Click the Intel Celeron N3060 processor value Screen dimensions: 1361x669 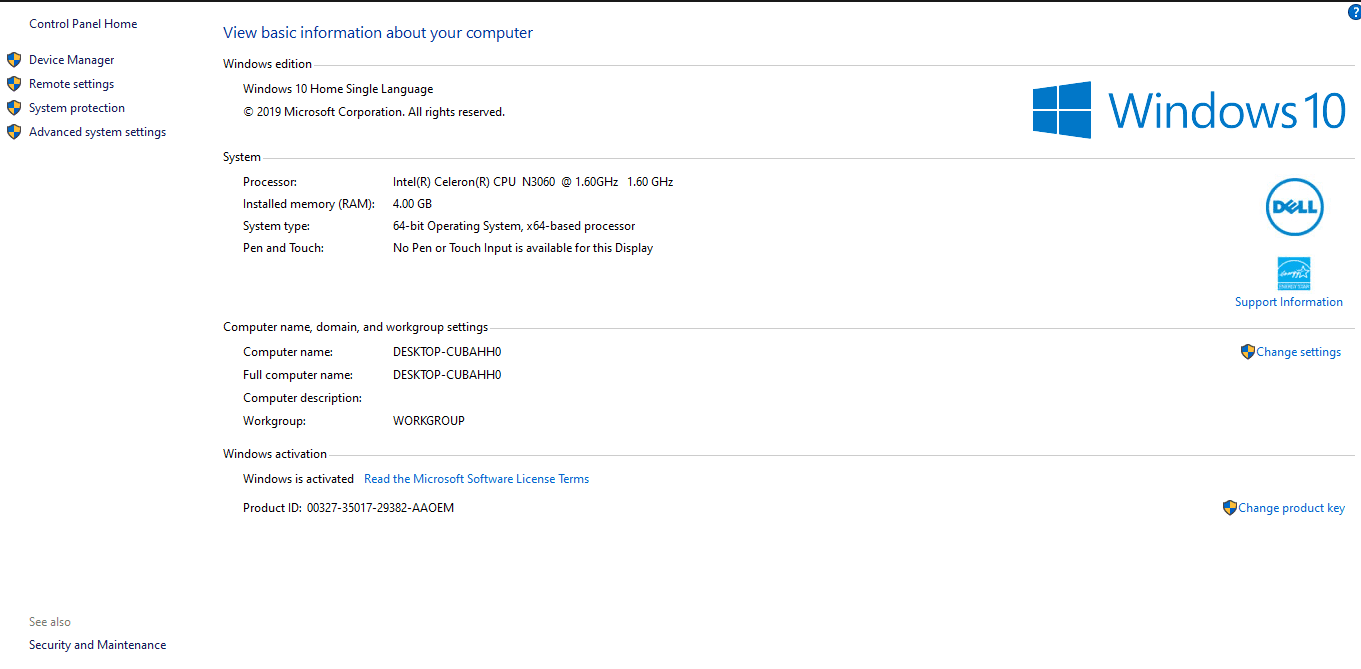point(533,182)
